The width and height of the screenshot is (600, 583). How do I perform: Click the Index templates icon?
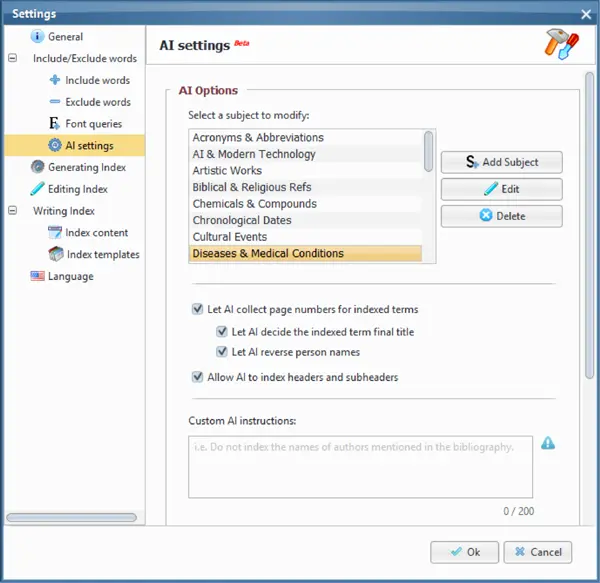click(x=56, y=254)
